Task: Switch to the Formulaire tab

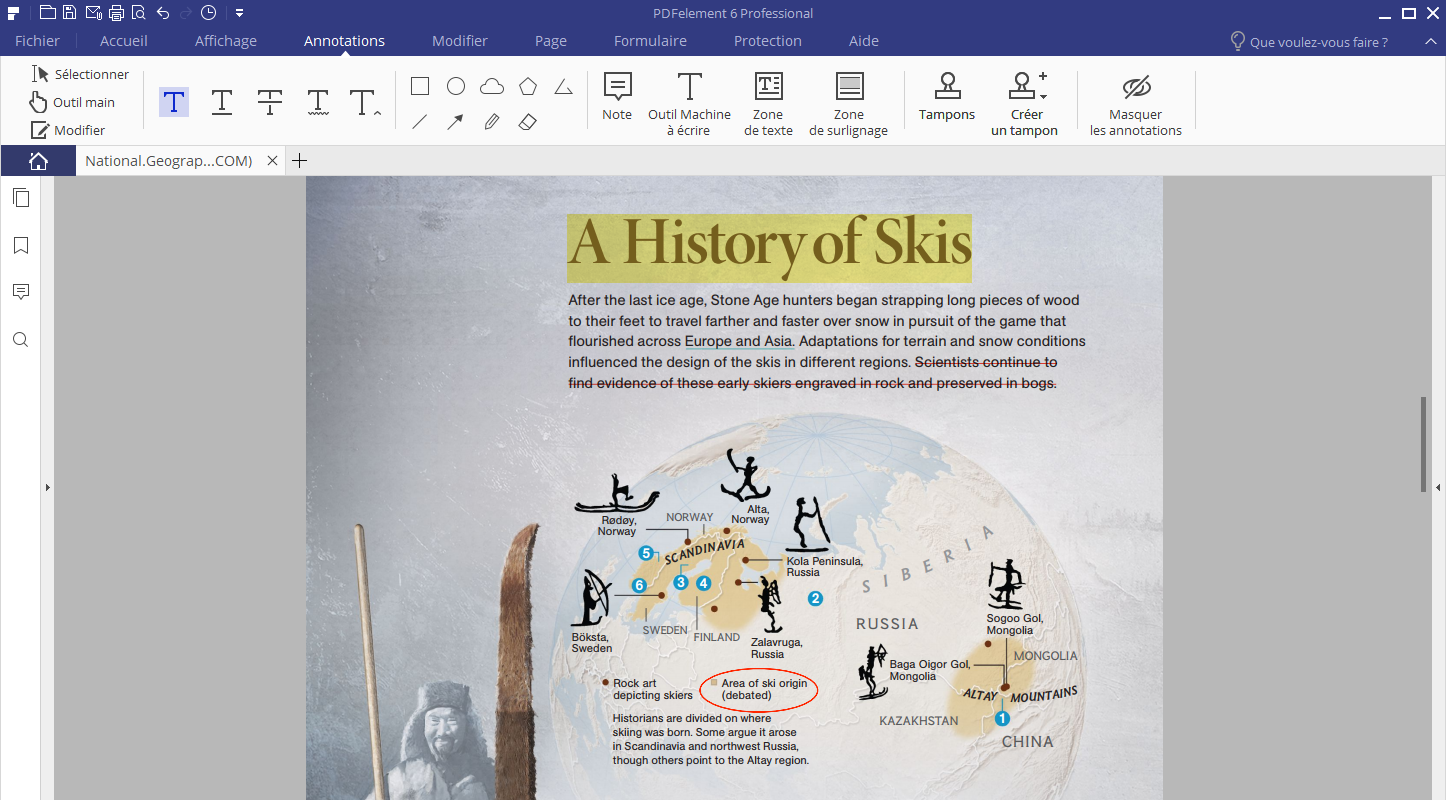Action: coord(650,41)
